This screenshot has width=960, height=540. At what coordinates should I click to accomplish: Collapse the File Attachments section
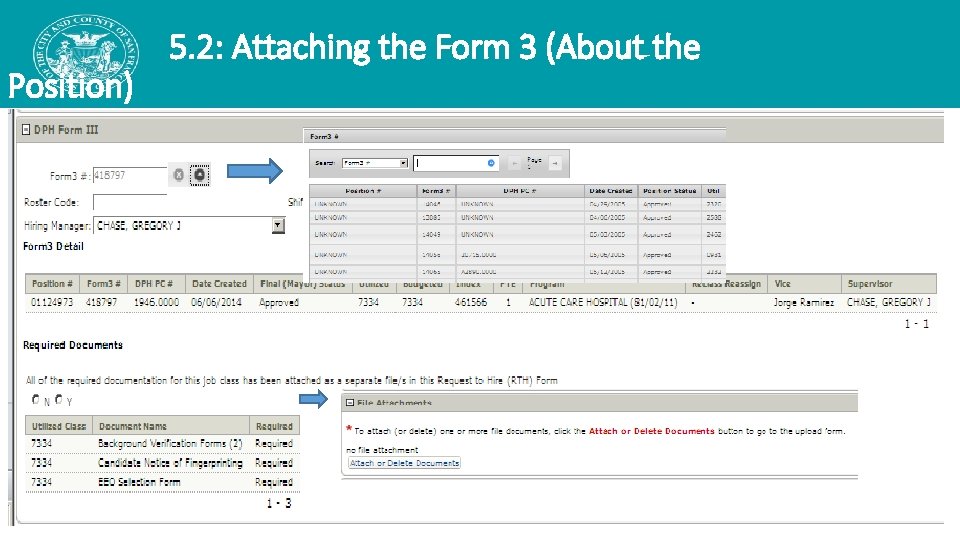click(x=350, y=403)
